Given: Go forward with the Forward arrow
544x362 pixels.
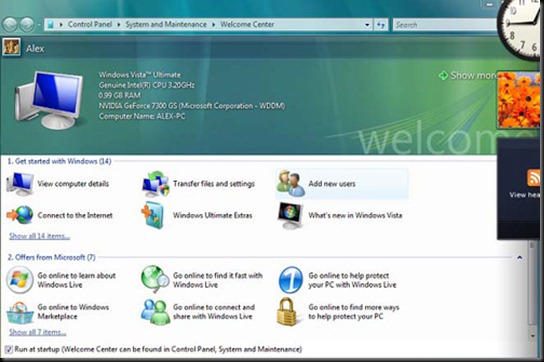Looking at the screenshot, I should (x=27, y=25).
